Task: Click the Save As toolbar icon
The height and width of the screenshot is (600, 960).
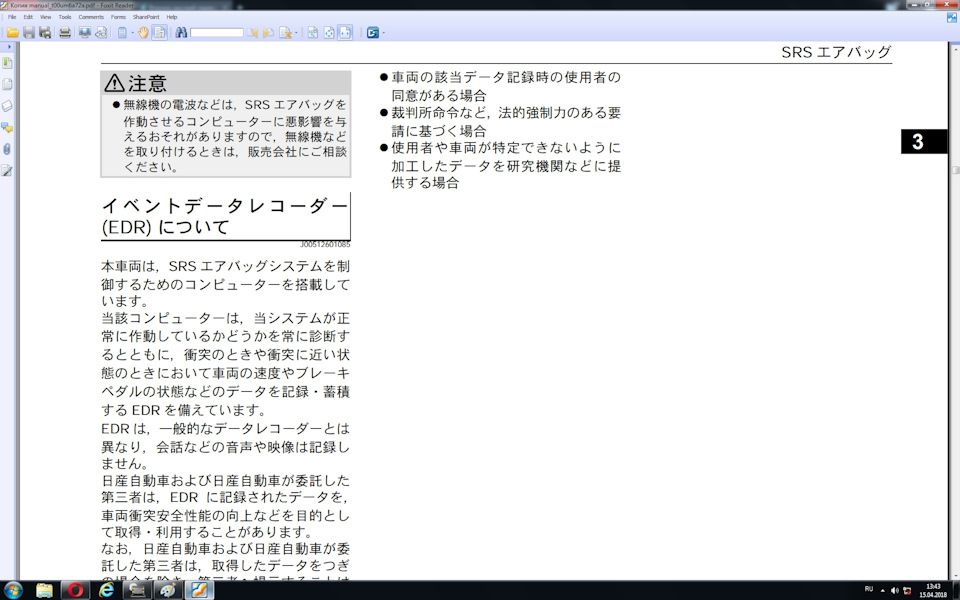Action: coord(45,32)
